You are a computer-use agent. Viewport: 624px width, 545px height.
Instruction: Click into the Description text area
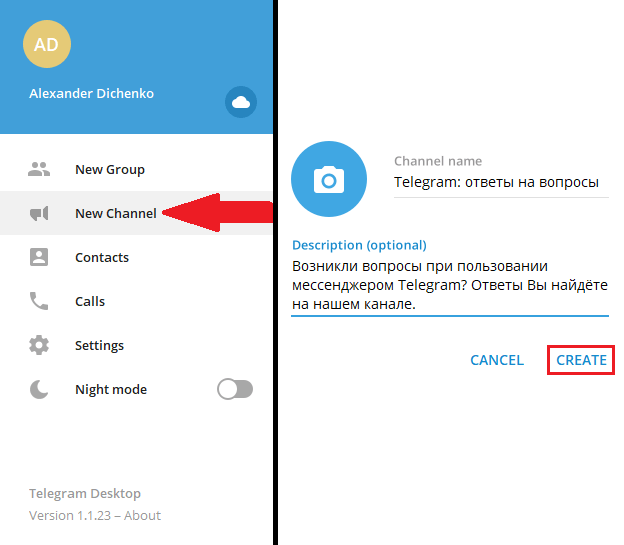[450, 285]
